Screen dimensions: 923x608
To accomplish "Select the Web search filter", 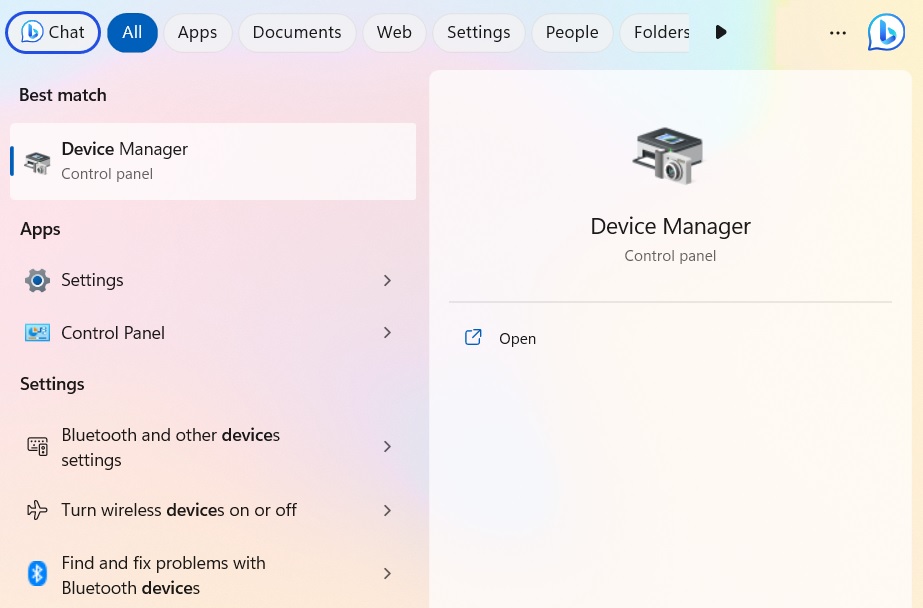I will tap(393, 32).
